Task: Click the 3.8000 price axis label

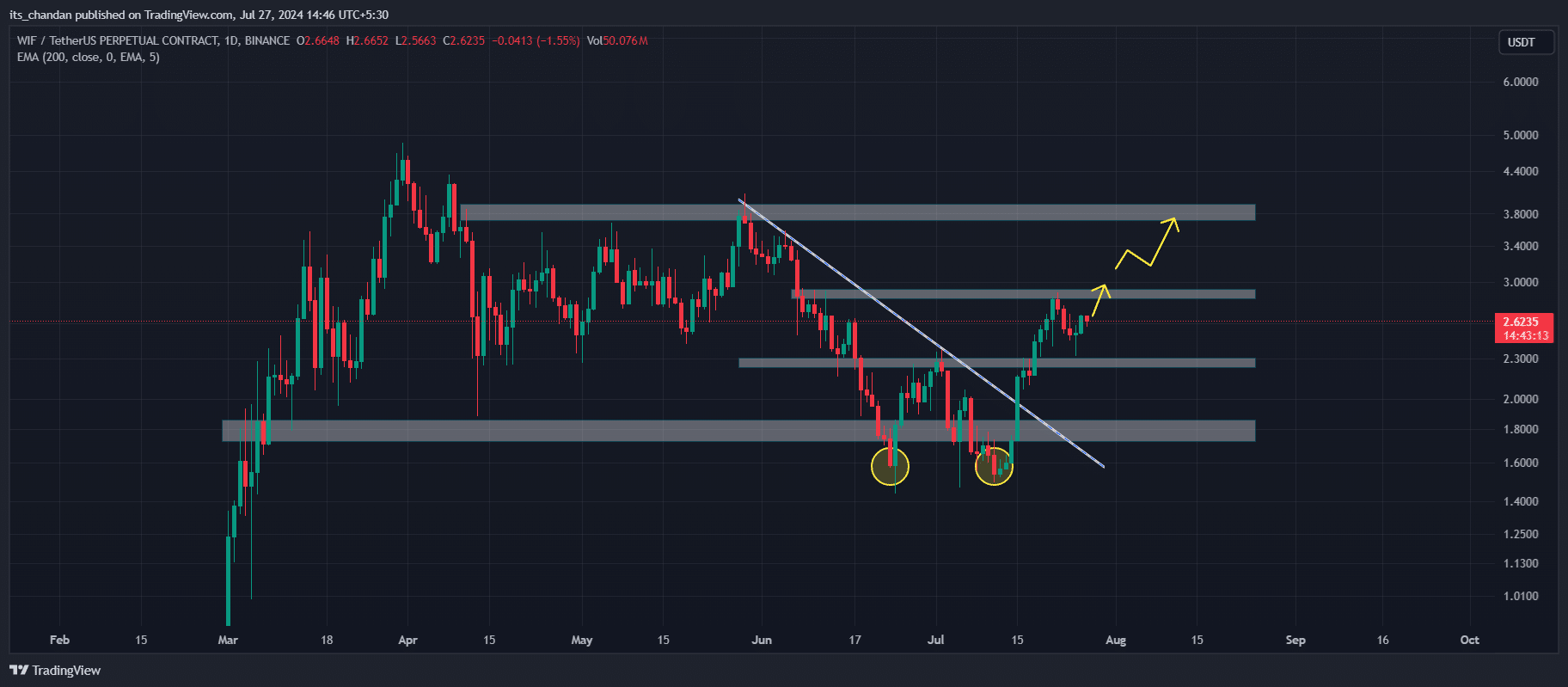Action: click(1521, 214)
